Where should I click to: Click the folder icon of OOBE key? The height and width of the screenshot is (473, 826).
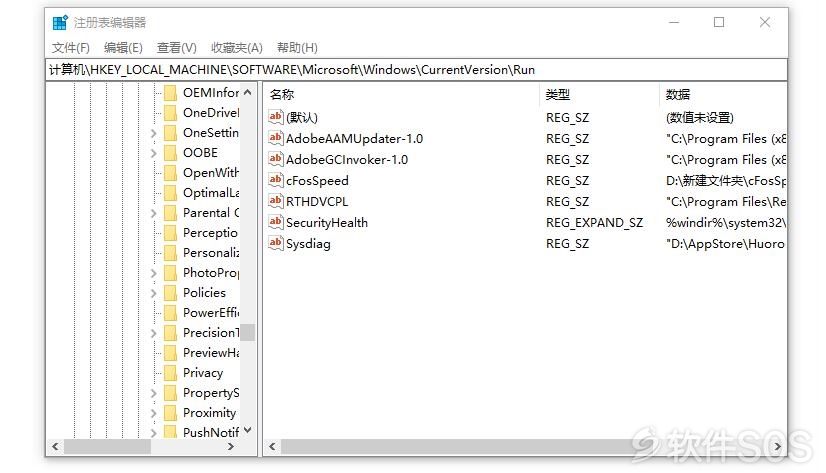pos(170,153)
